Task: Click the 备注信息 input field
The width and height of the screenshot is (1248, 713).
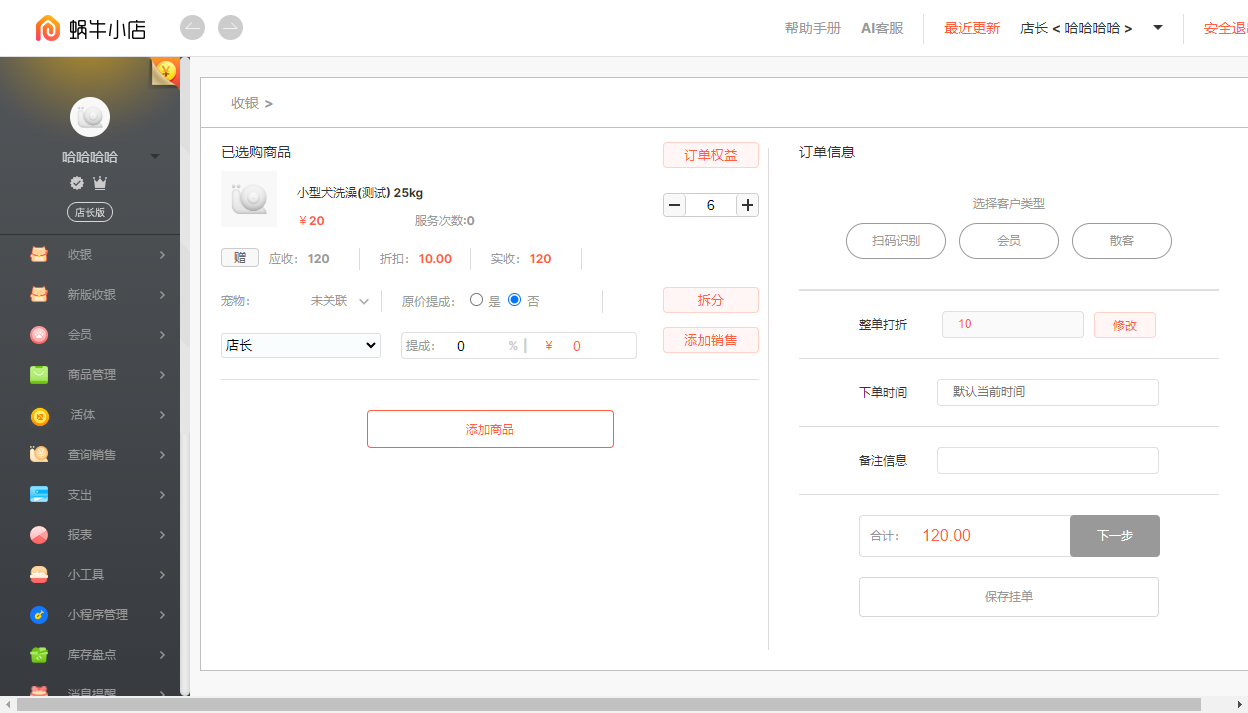Action: coord(1048,460)
